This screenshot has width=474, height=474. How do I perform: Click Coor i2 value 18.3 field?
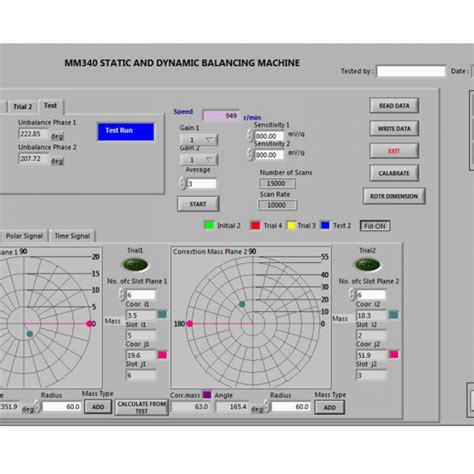click(371, 315)
